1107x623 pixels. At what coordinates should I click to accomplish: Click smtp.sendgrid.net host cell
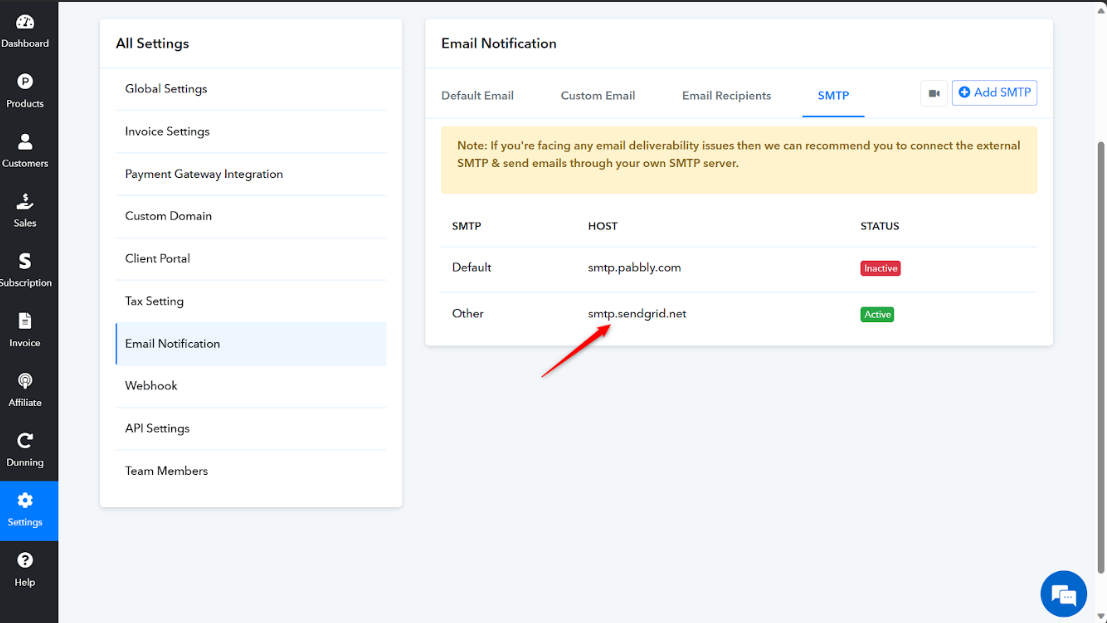637,314
